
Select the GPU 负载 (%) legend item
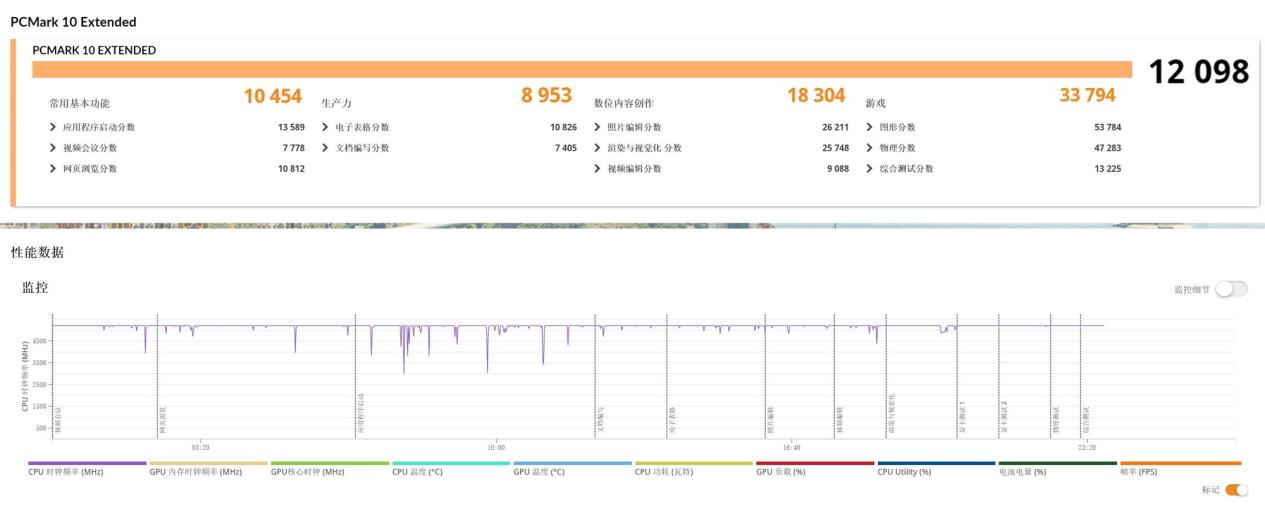pos(781,472)
